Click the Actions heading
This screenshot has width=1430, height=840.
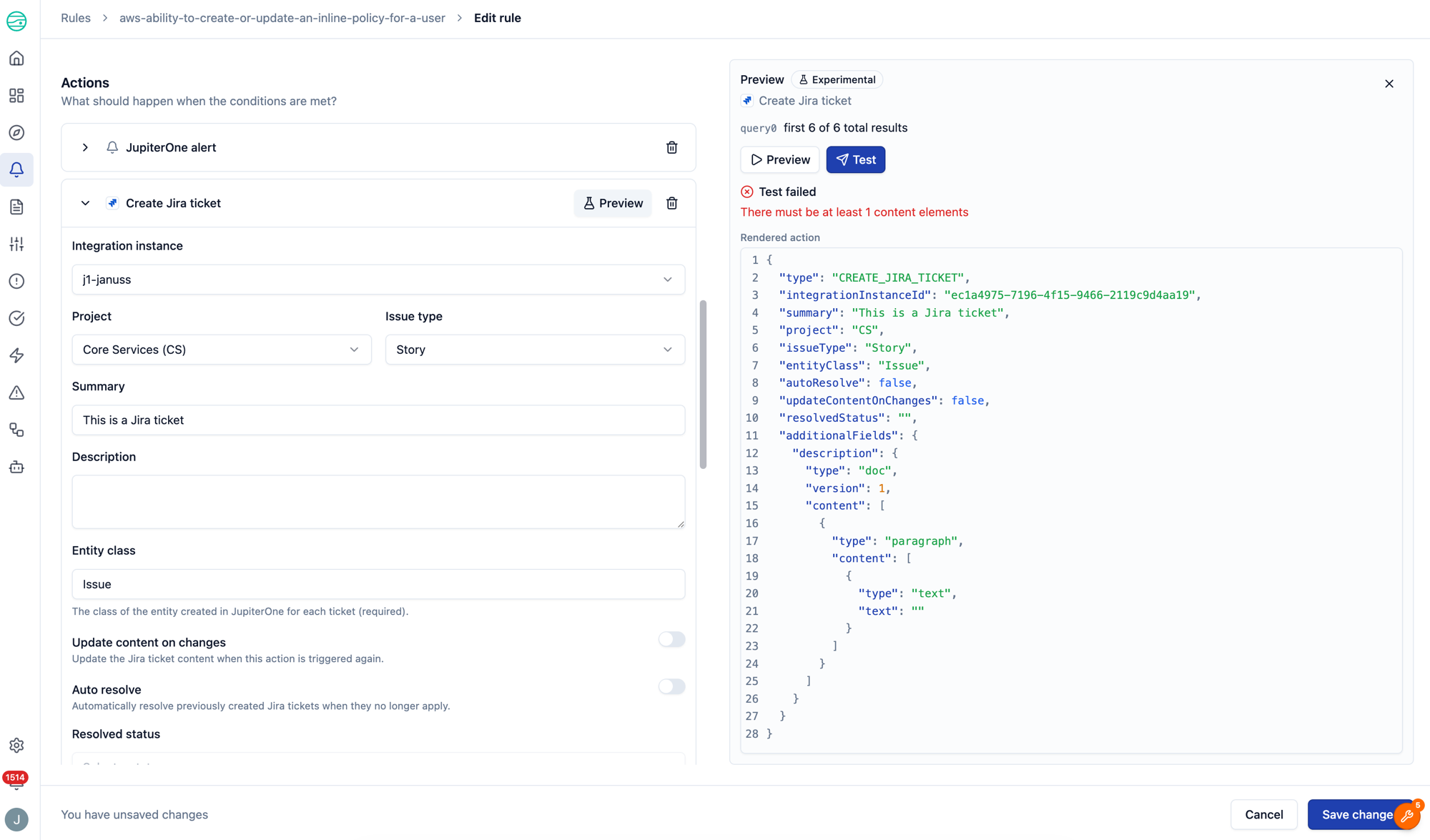(x=85, y=83)
